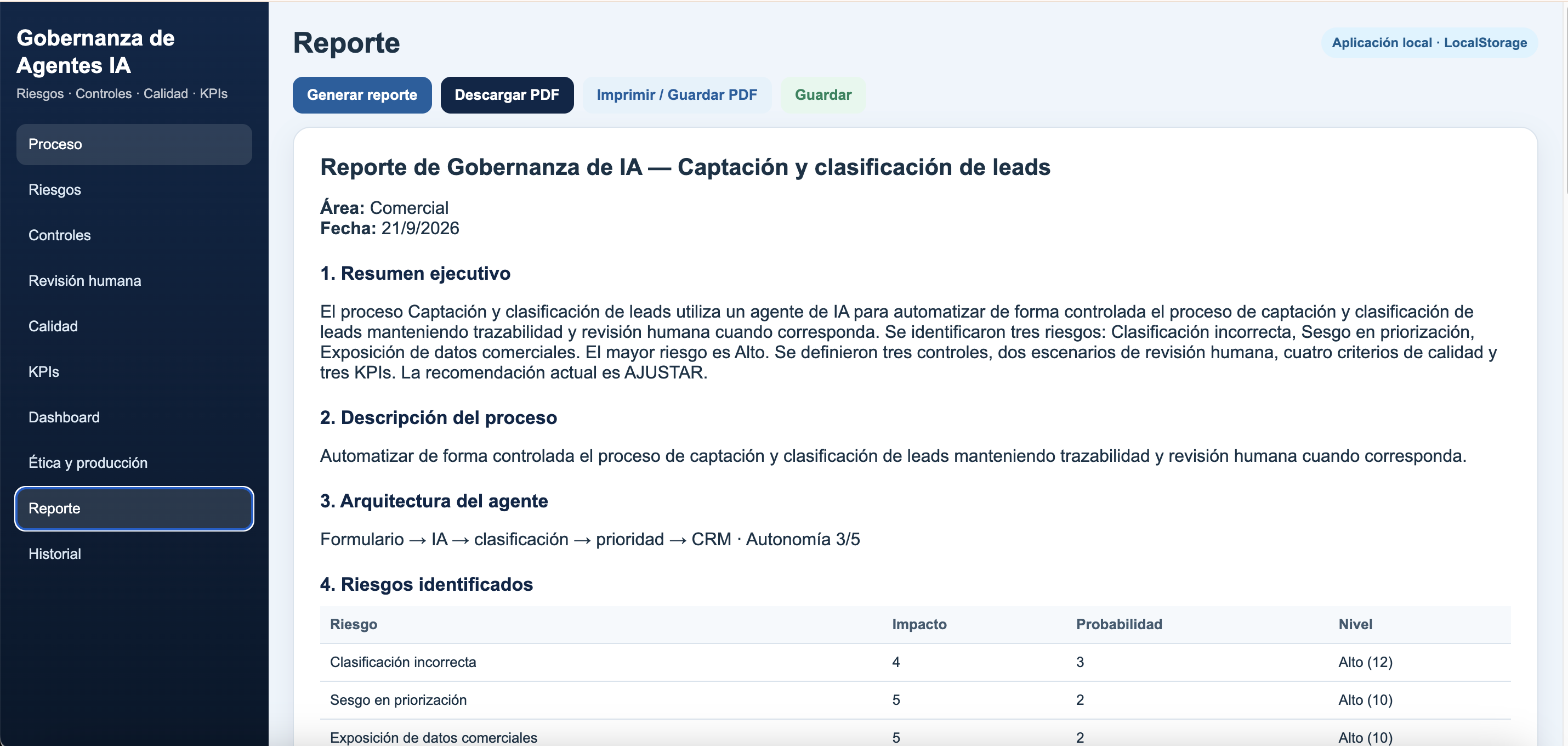Click the Gobernanza de Agentes IA title

click(x=95, y=52)
